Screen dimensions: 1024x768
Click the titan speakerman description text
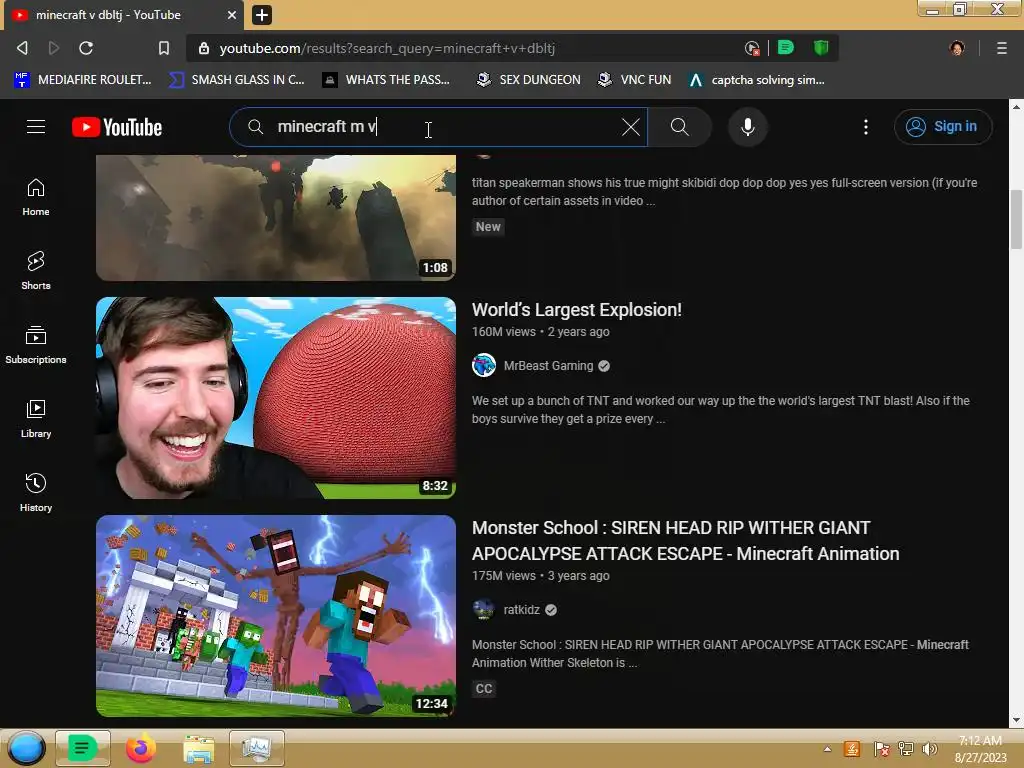point(724,191)
